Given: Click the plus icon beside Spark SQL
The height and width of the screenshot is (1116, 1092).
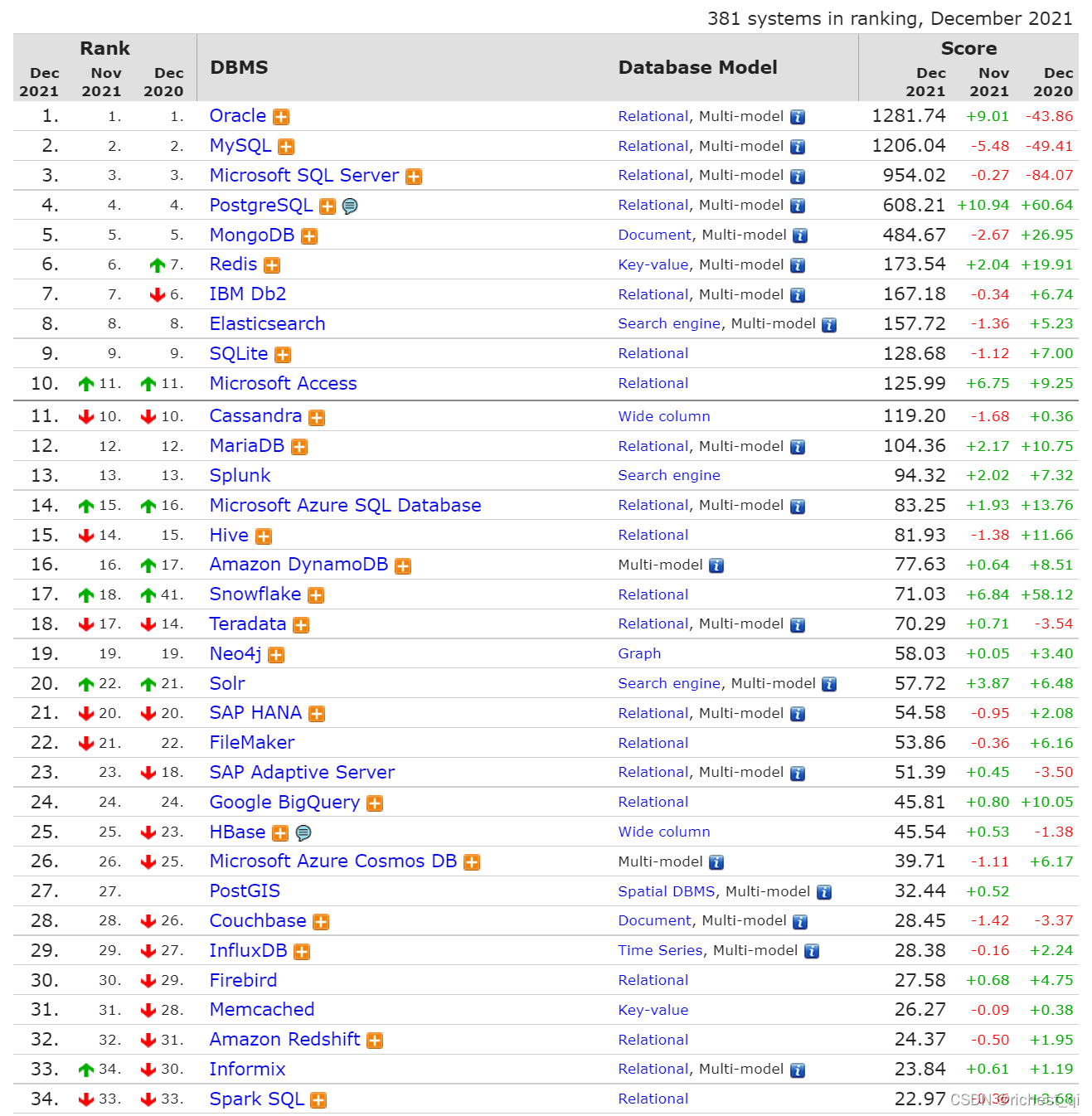Looking at the screenshot, I should tap(318, 1100).
